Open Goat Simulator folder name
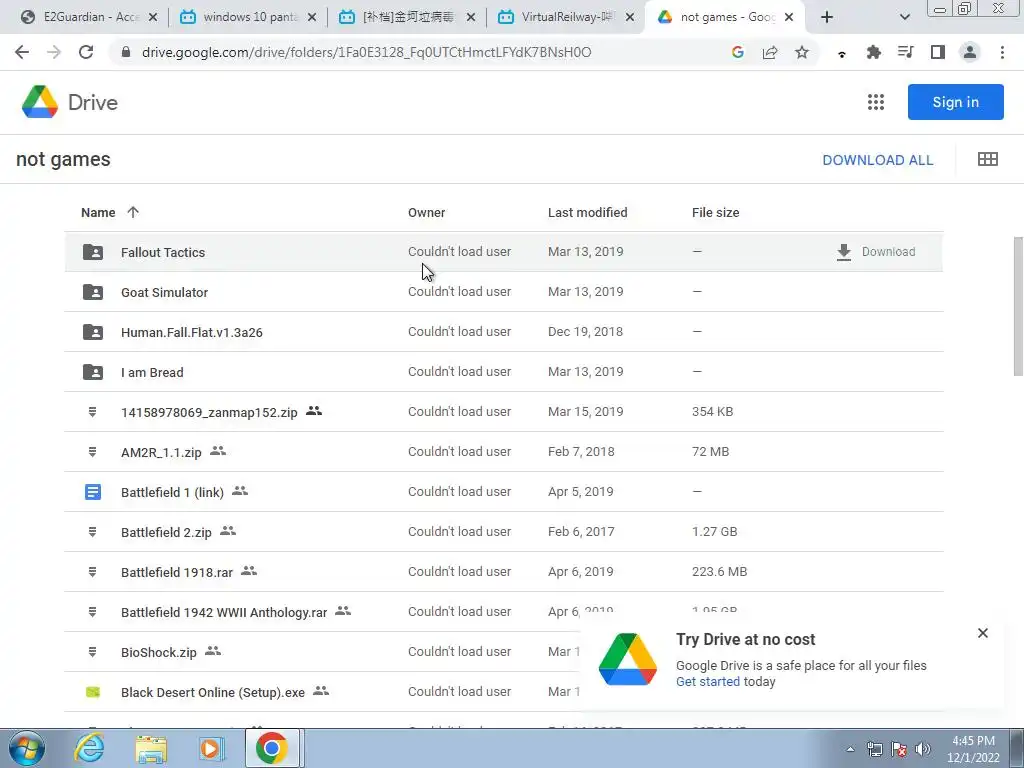1024x768 pixels. (164, 293)
